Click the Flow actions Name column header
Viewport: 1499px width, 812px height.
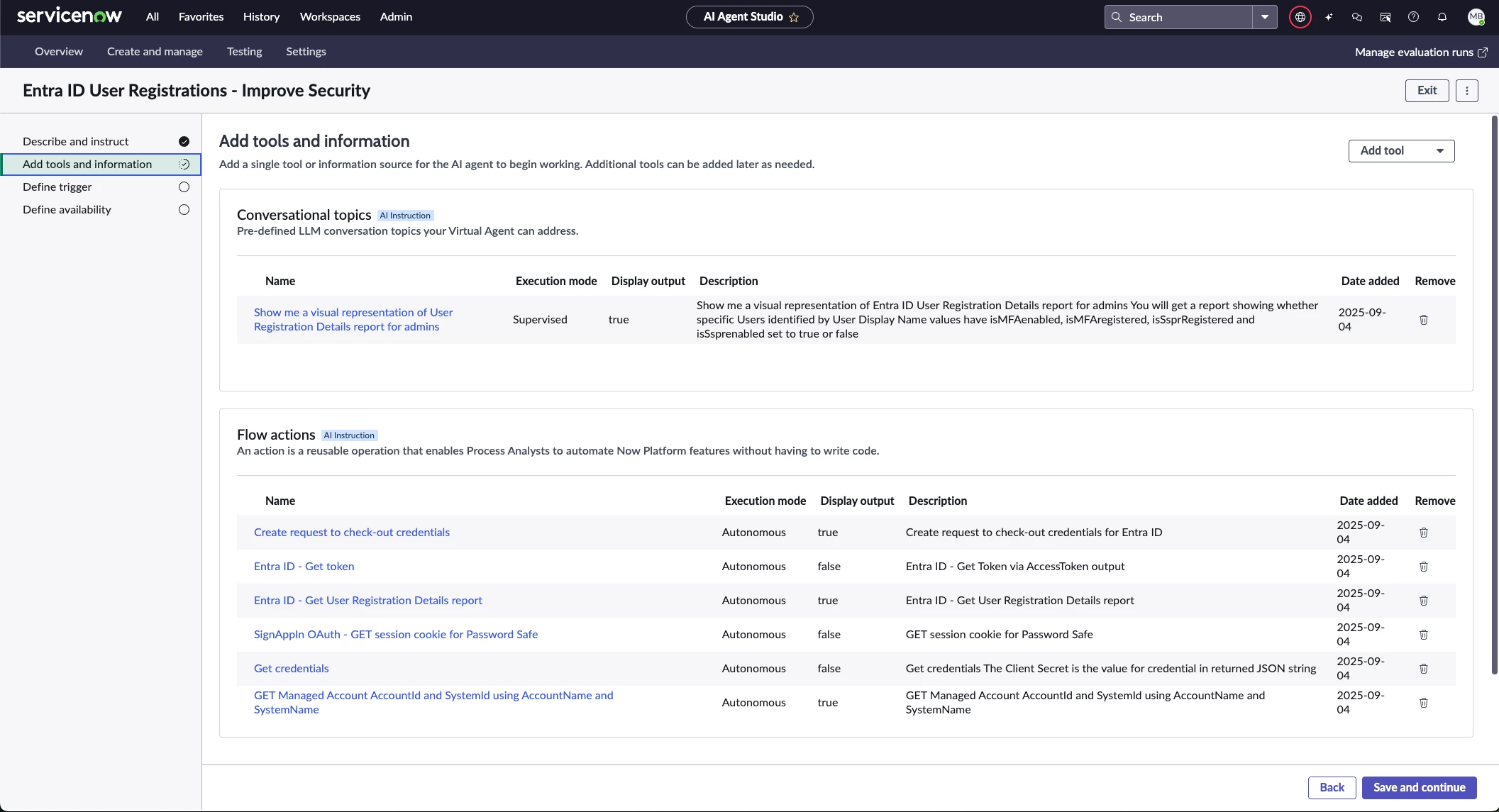[x=280, y=501]
